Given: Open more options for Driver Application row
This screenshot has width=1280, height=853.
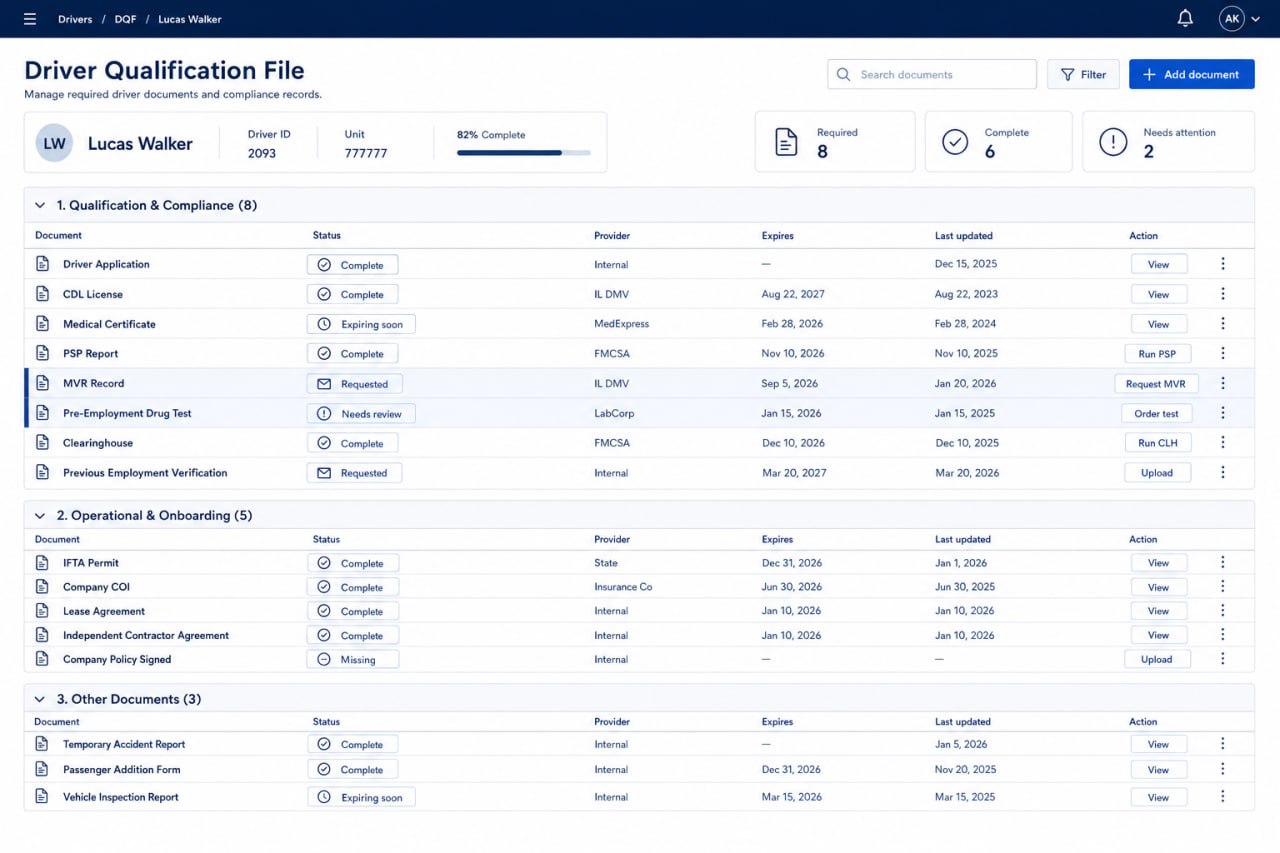Looking at the screenshot, I should click(1222, 264).
